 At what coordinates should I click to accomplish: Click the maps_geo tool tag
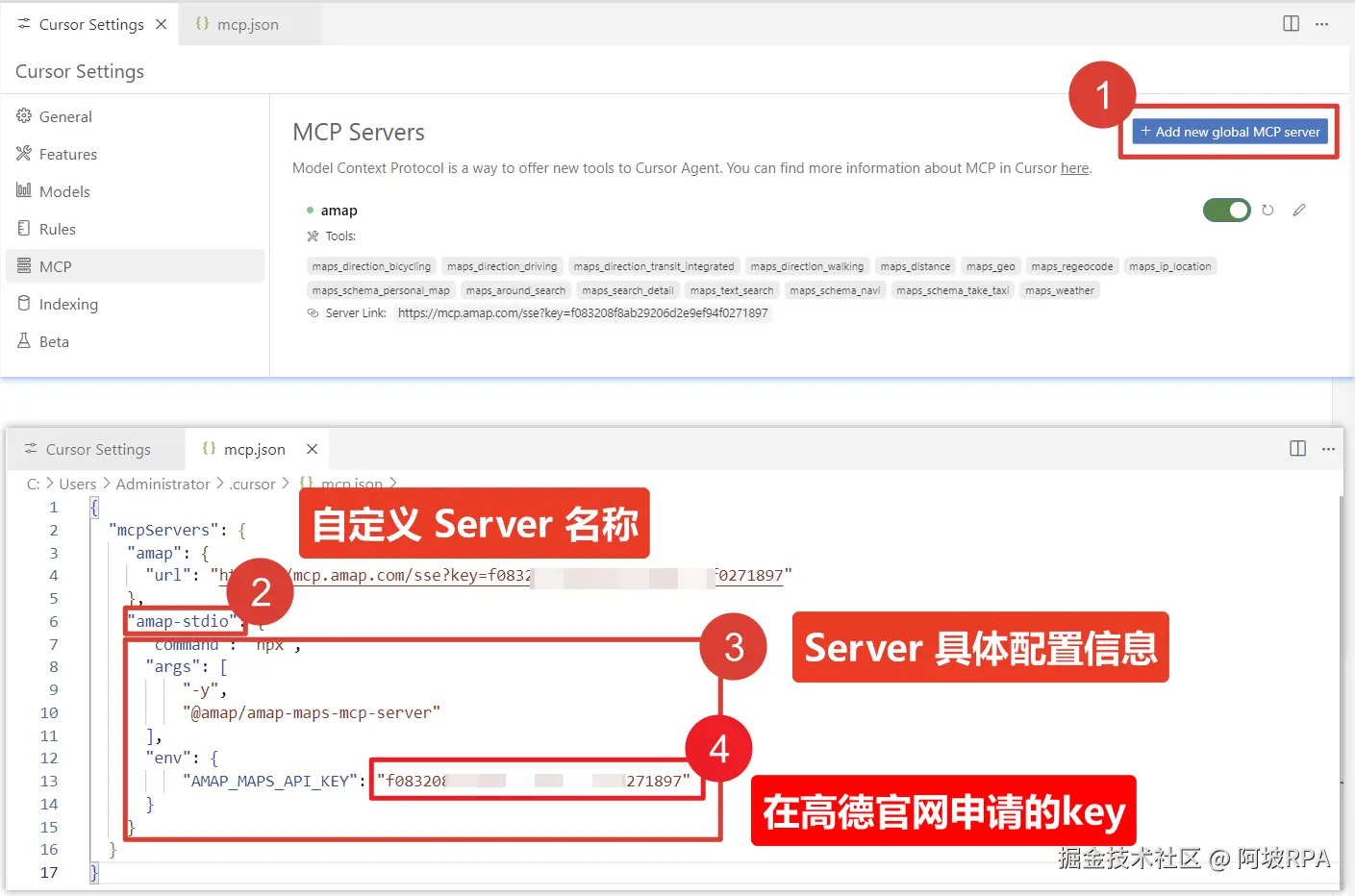point(991,266)
